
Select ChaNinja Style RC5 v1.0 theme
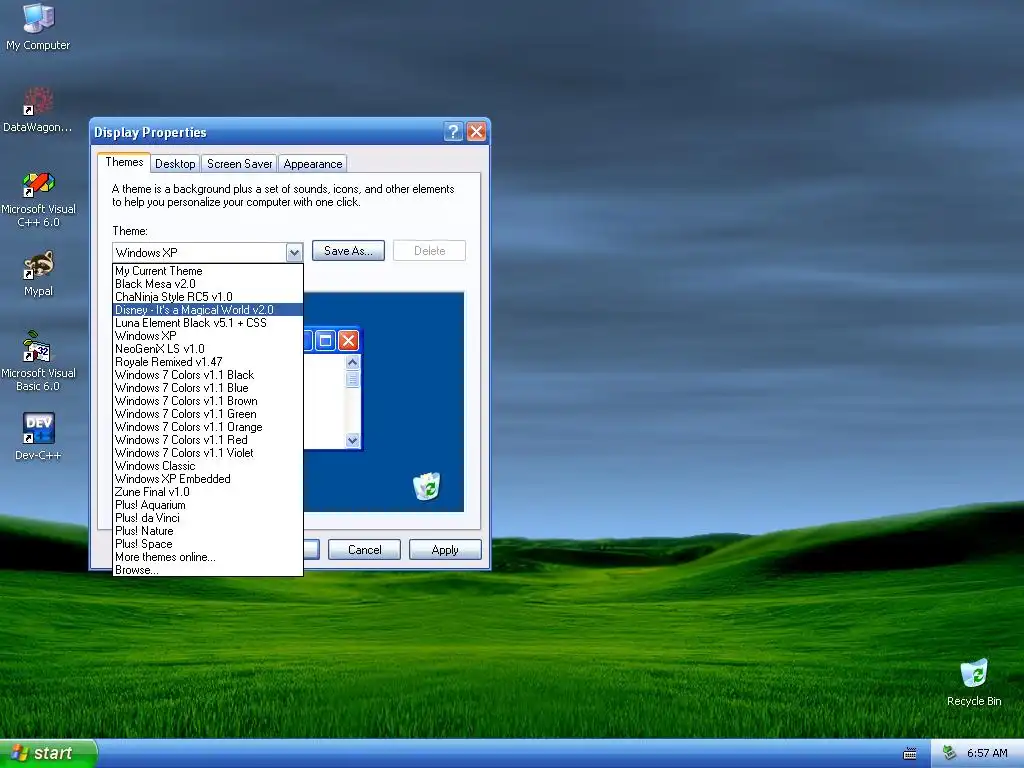(208, 296)
